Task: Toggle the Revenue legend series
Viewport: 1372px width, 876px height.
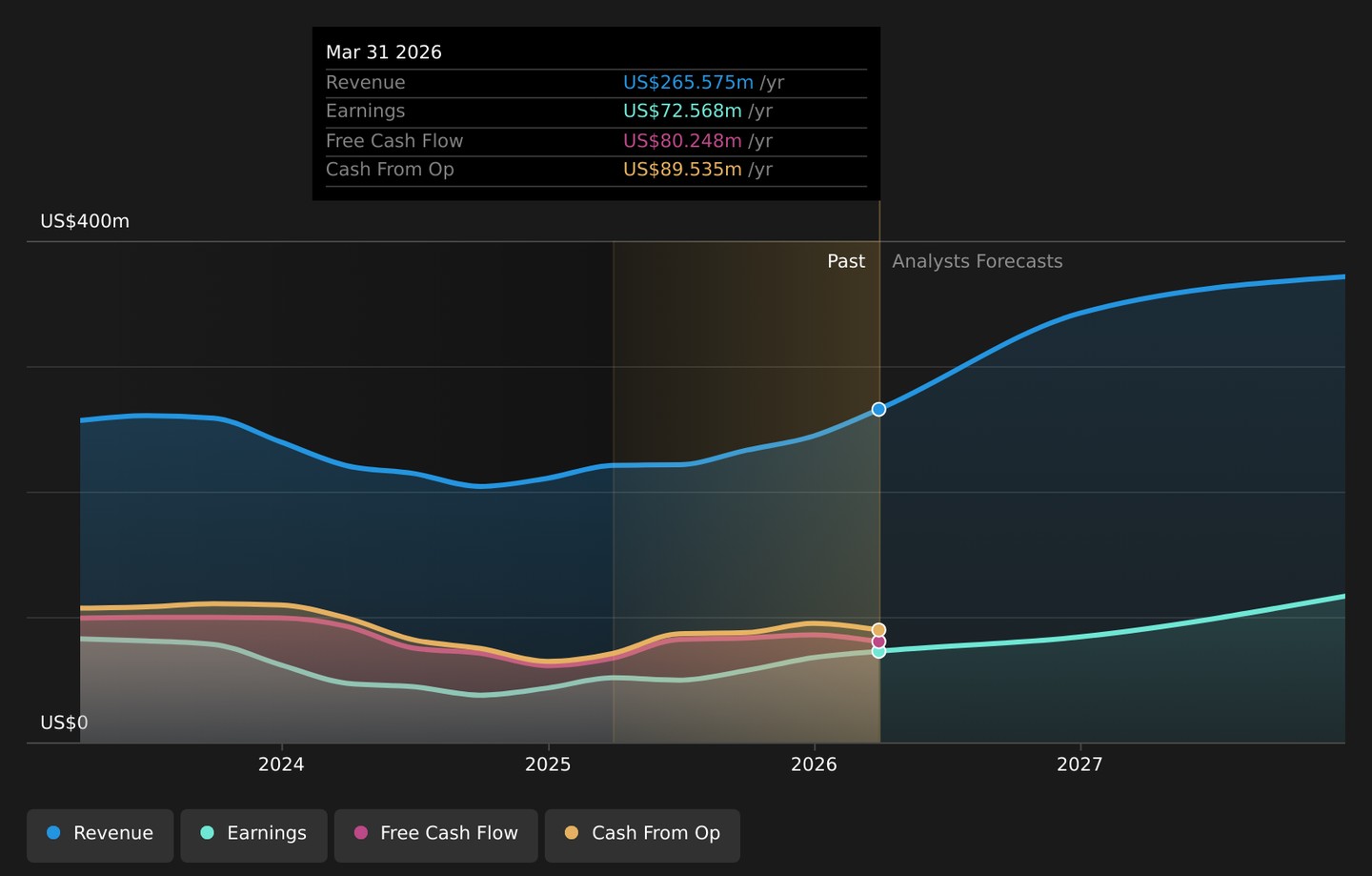Action: pyautogui.click(x=100, y=835)
